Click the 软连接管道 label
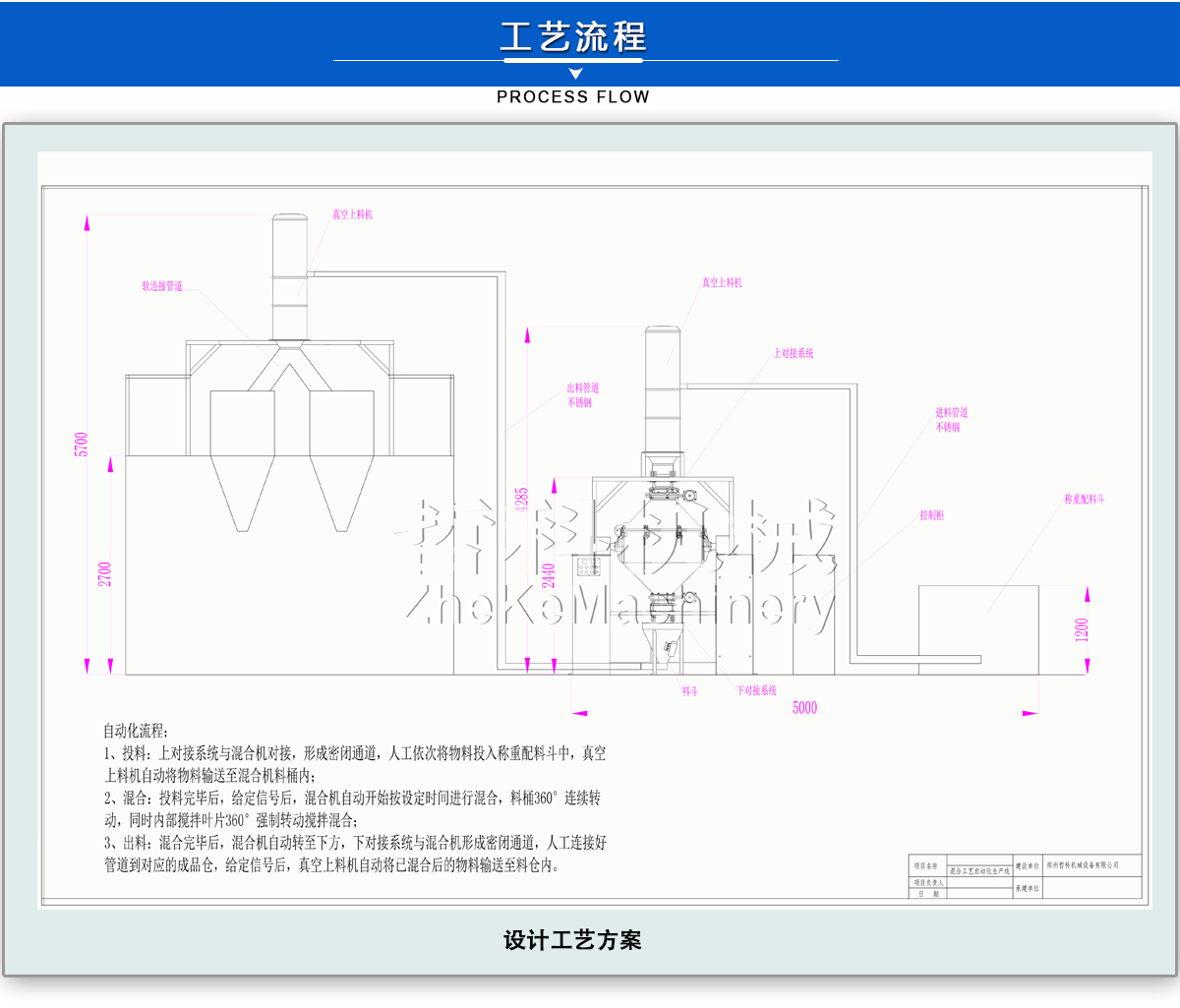This screenshot has width=1180, height=1008. tap(162, 286)
